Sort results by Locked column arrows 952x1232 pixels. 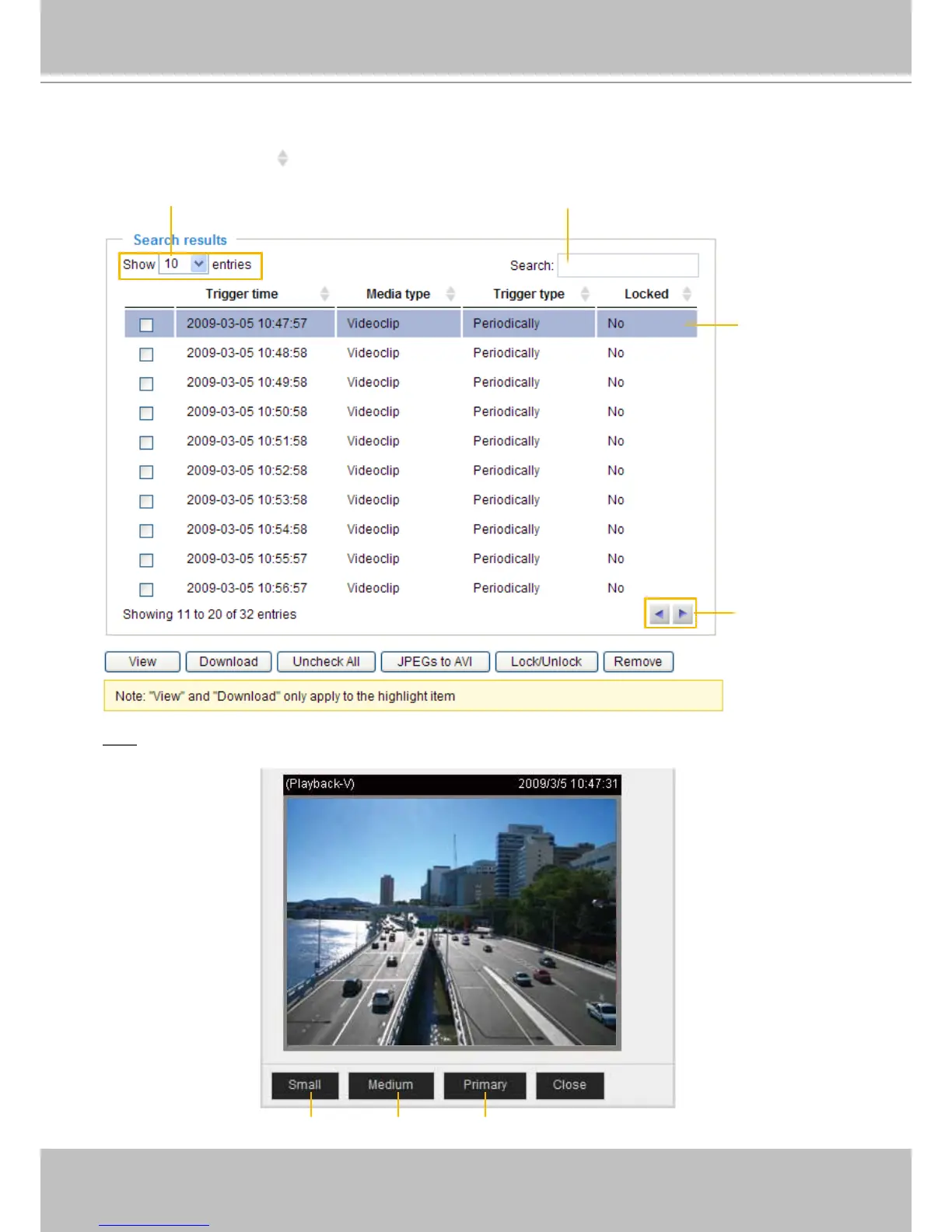pos(687,294)
